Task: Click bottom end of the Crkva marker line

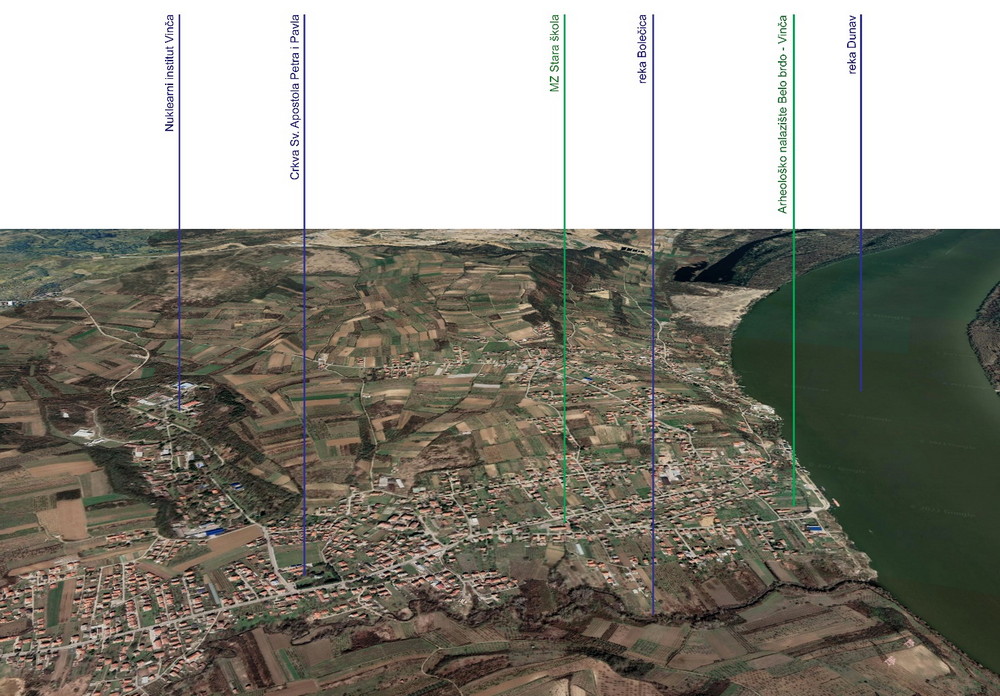Action: (x=304, y=572)
